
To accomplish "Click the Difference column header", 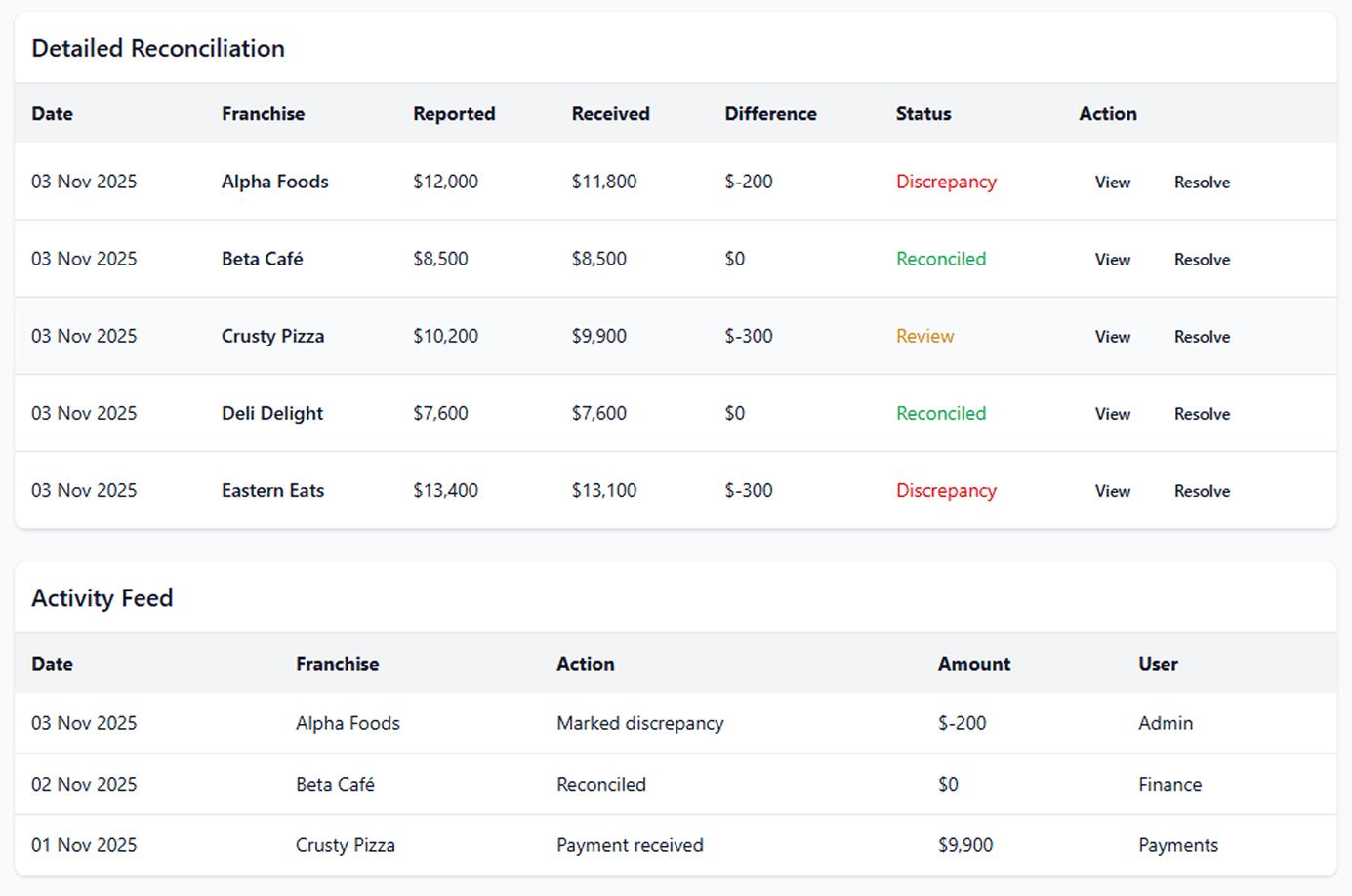I will coord(770,114).
